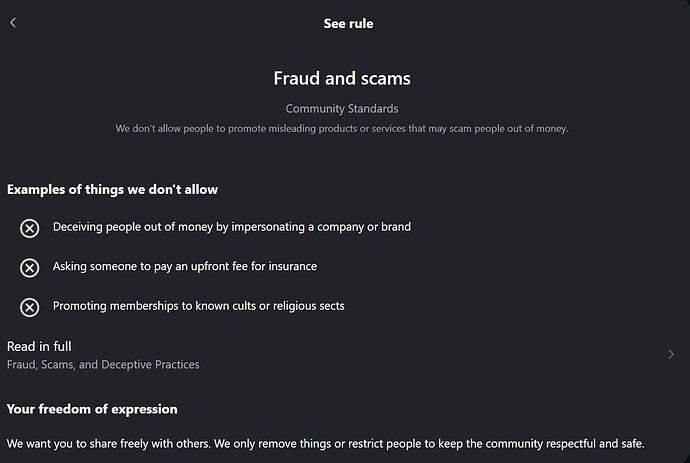Click the 'Your freedom of expression' heading
This screenshot has width=690, height=463.
[x=92, y=409]
